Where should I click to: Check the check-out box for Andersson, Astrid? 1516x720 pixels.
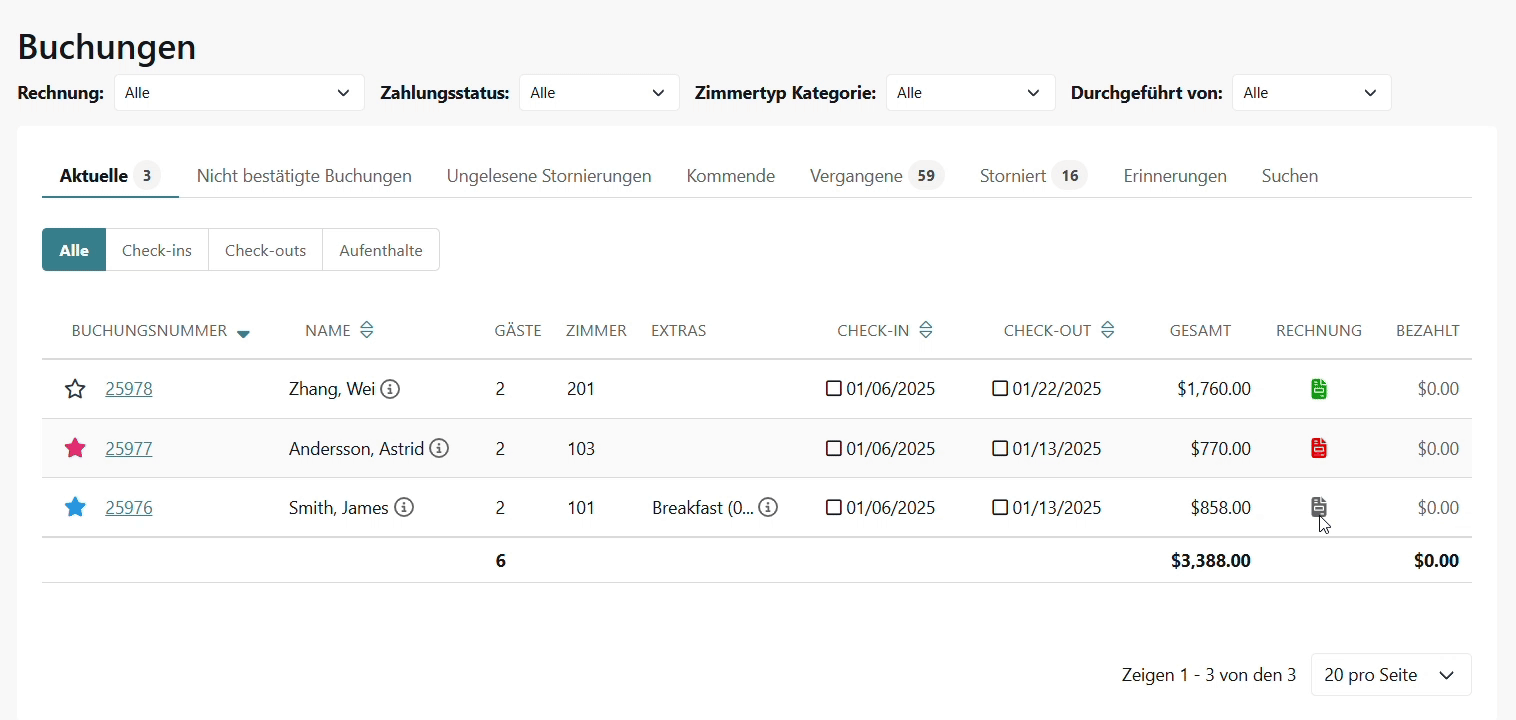pos(1000,448)
